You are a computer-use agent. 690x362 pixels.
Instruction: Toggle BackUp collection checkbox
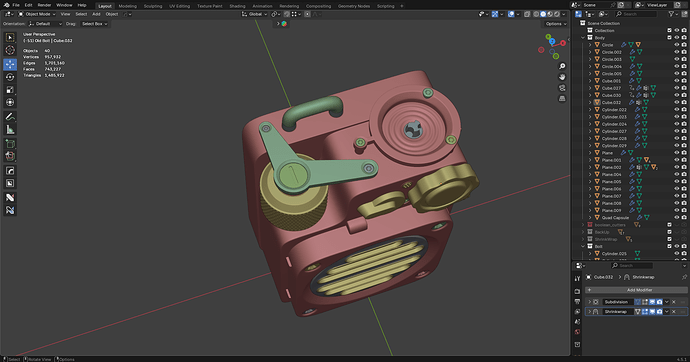coord(669,232)
